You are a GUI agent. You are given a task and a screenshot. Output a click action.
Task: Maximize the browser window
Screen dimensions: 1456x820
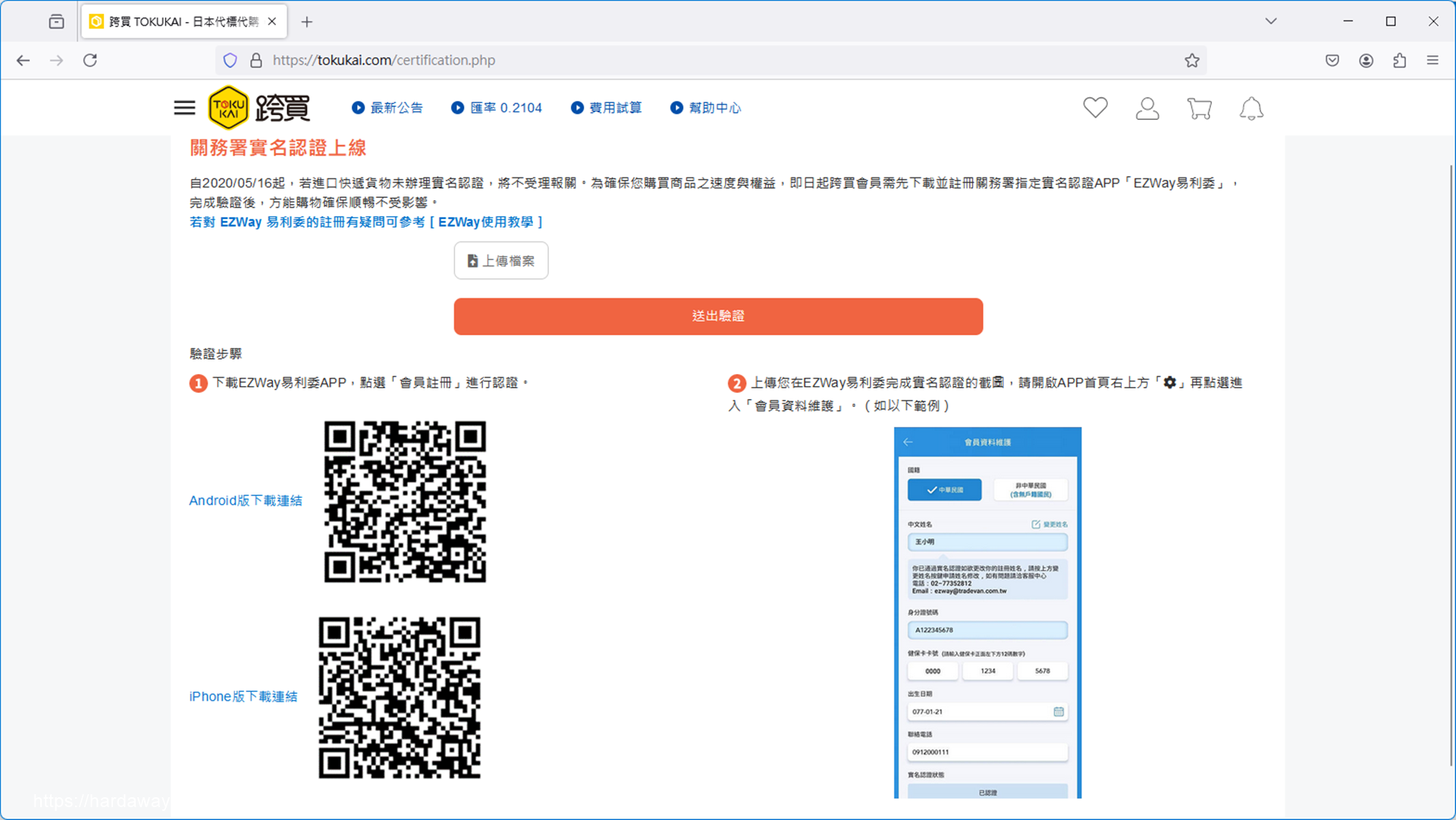pos(1390,21)
